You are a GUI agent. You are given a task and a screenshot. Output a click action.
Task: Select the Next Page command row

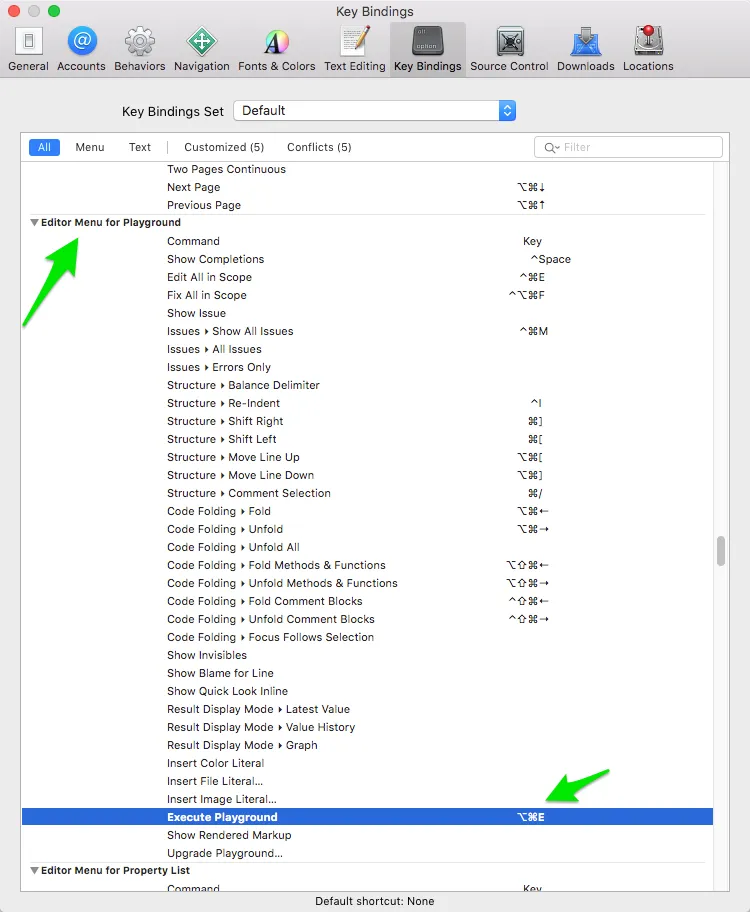tap(367, 188)
